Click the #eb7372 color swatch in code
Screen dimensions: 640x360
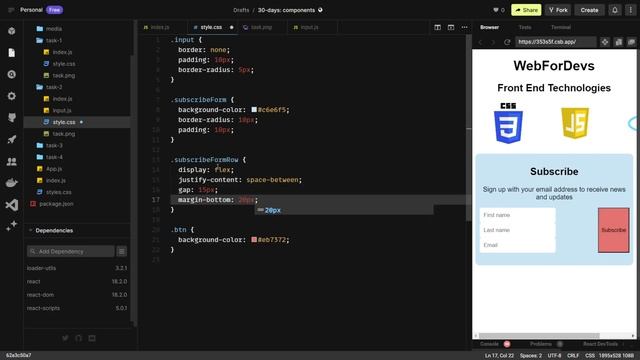pos(254,240)
